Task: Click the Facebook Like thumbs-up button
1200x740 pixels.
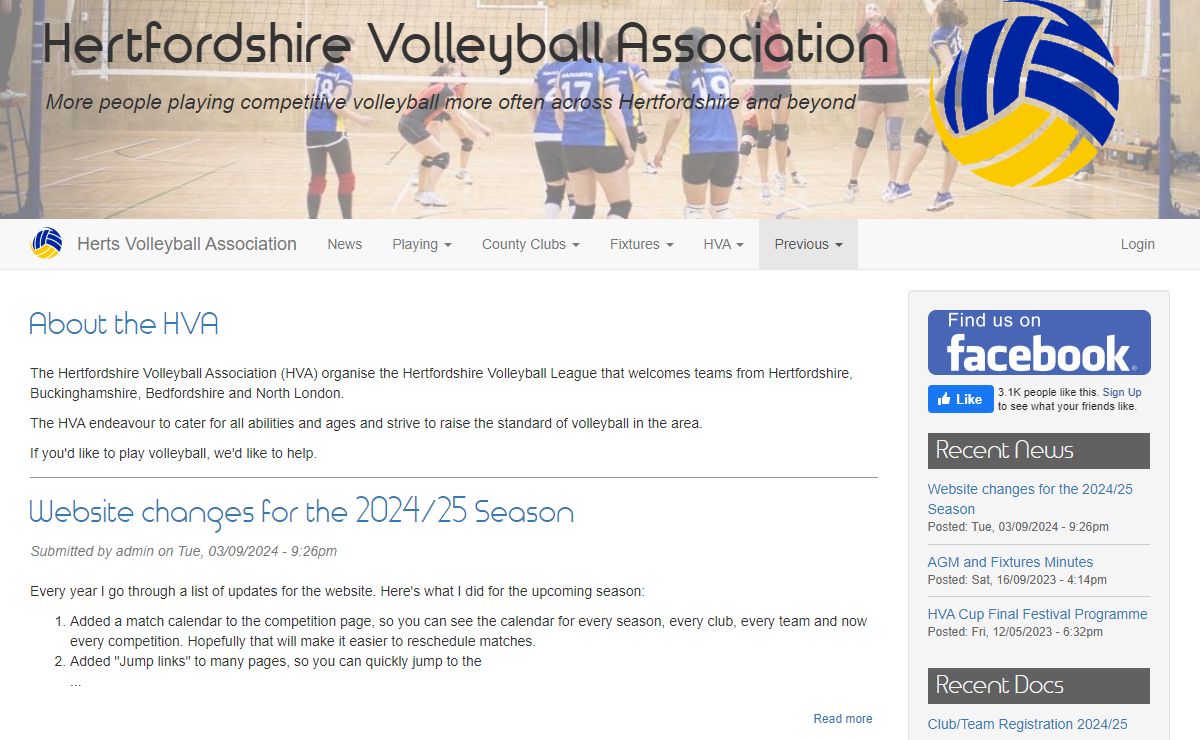Action: tap(960, 399)
